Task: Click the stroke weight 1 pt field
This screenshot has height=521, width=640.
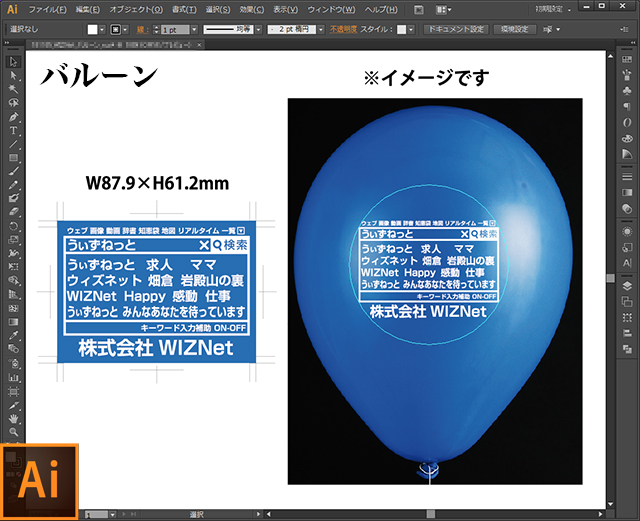Action: (x=175, y=30)
